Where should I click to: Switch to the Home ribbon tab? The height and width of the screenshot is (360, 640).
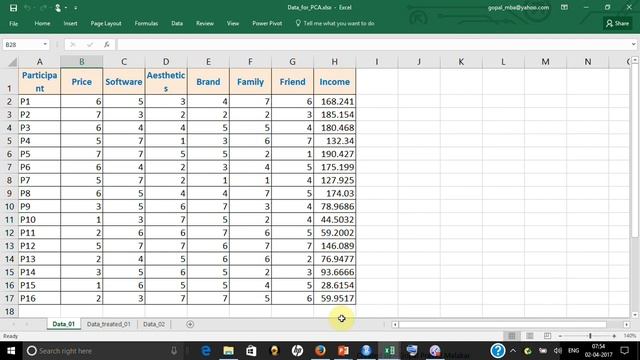(x=42, y=24)
